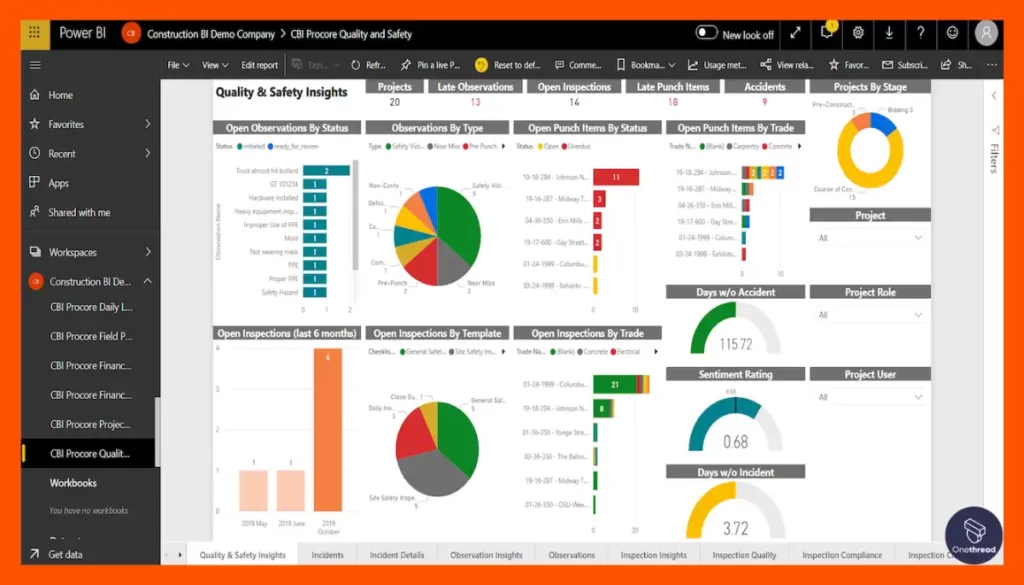Image resolution: width=1024 pixels, height=585 pixels.
Task: Open the app launcher waffle icon
Action: click(x=35, y=34)
